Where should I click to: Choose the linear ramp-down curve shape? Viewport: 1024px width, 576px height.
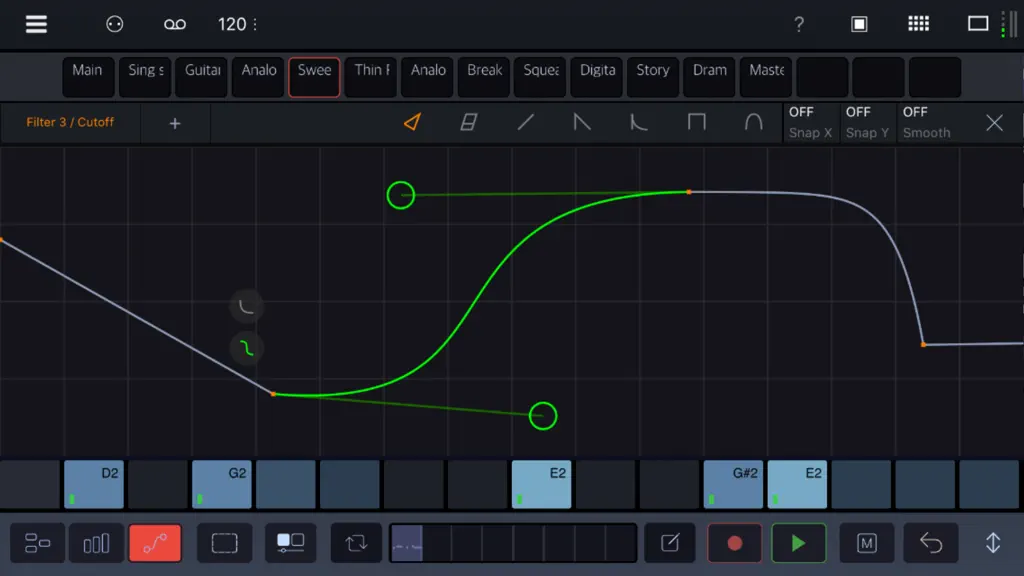pos(582,122)
